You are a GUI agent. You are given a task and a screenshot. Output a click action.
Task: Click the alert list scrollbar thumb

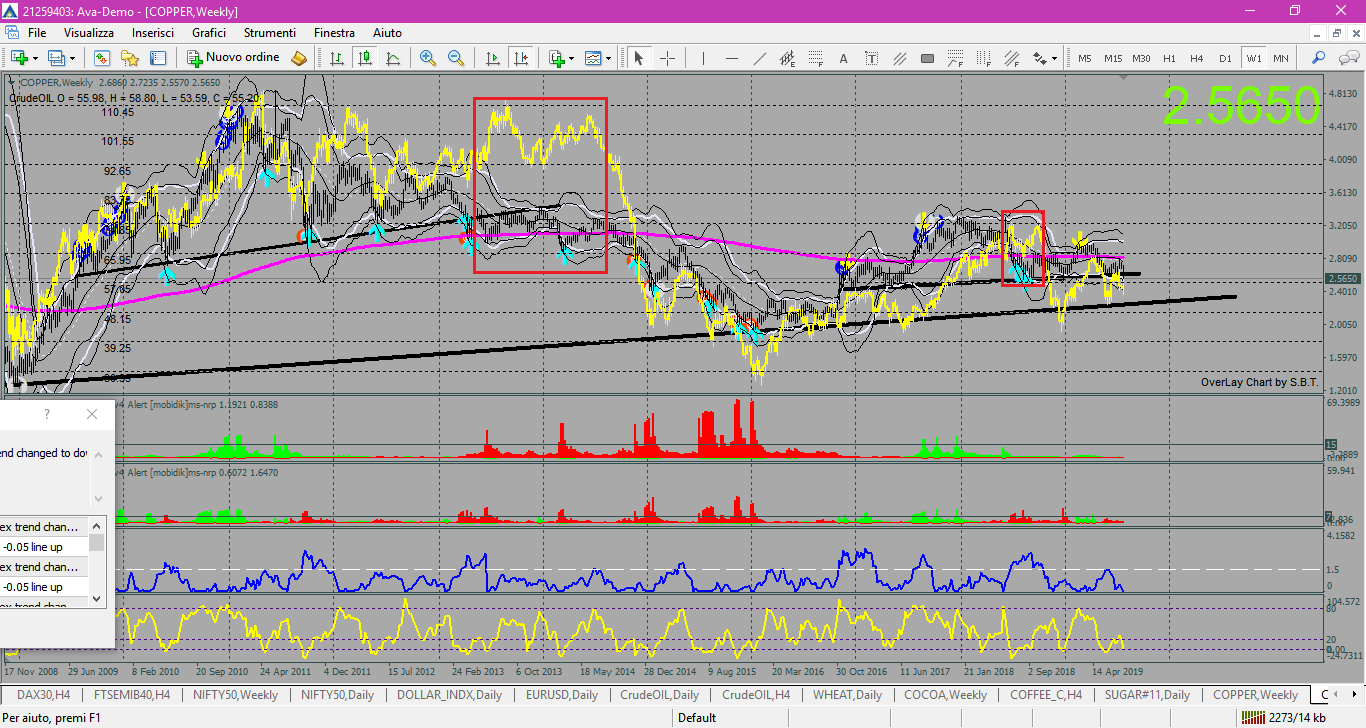pos(97,543)
